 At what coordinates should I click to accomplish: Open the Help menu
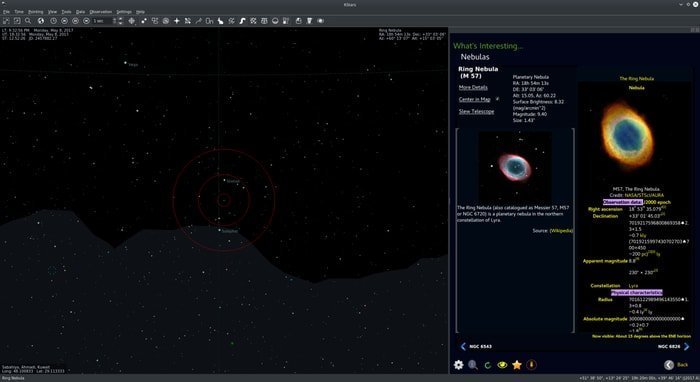(x=140, y=12)
